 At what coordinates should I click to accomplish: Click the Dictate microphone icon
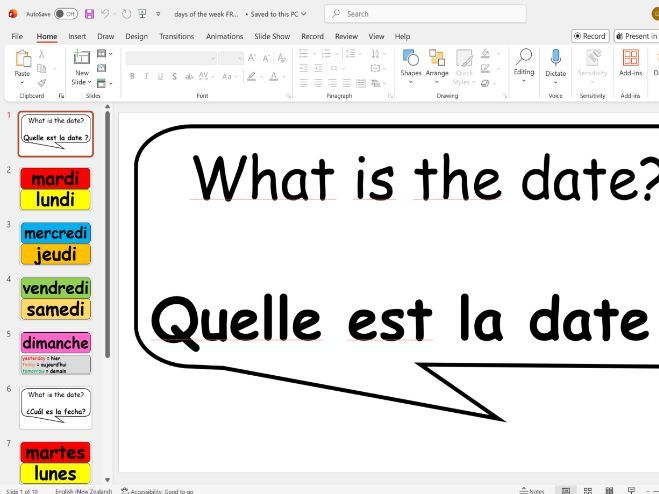pos(556,58)
